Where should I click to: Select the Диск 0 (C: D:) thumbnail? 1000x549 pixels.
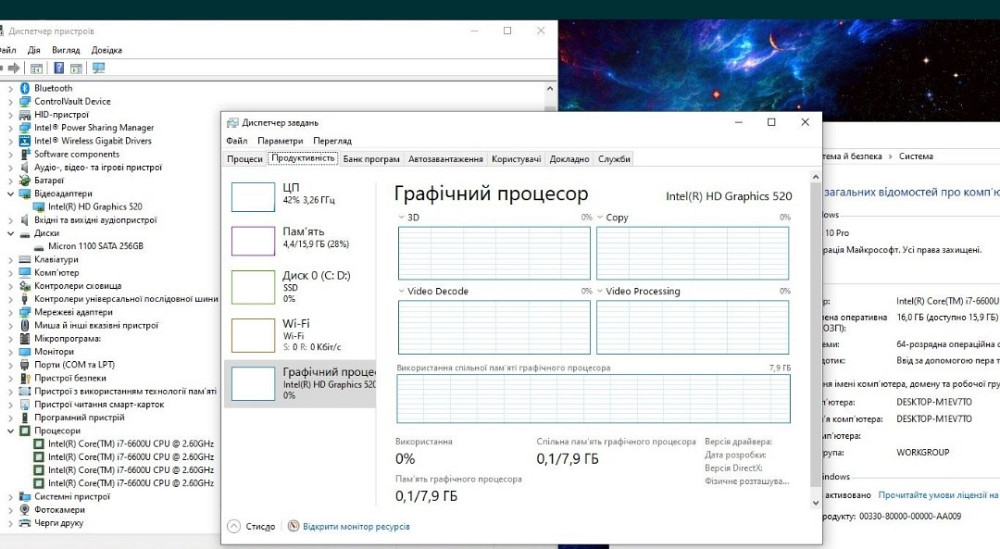pyautogui.click(x=253, y=287)
